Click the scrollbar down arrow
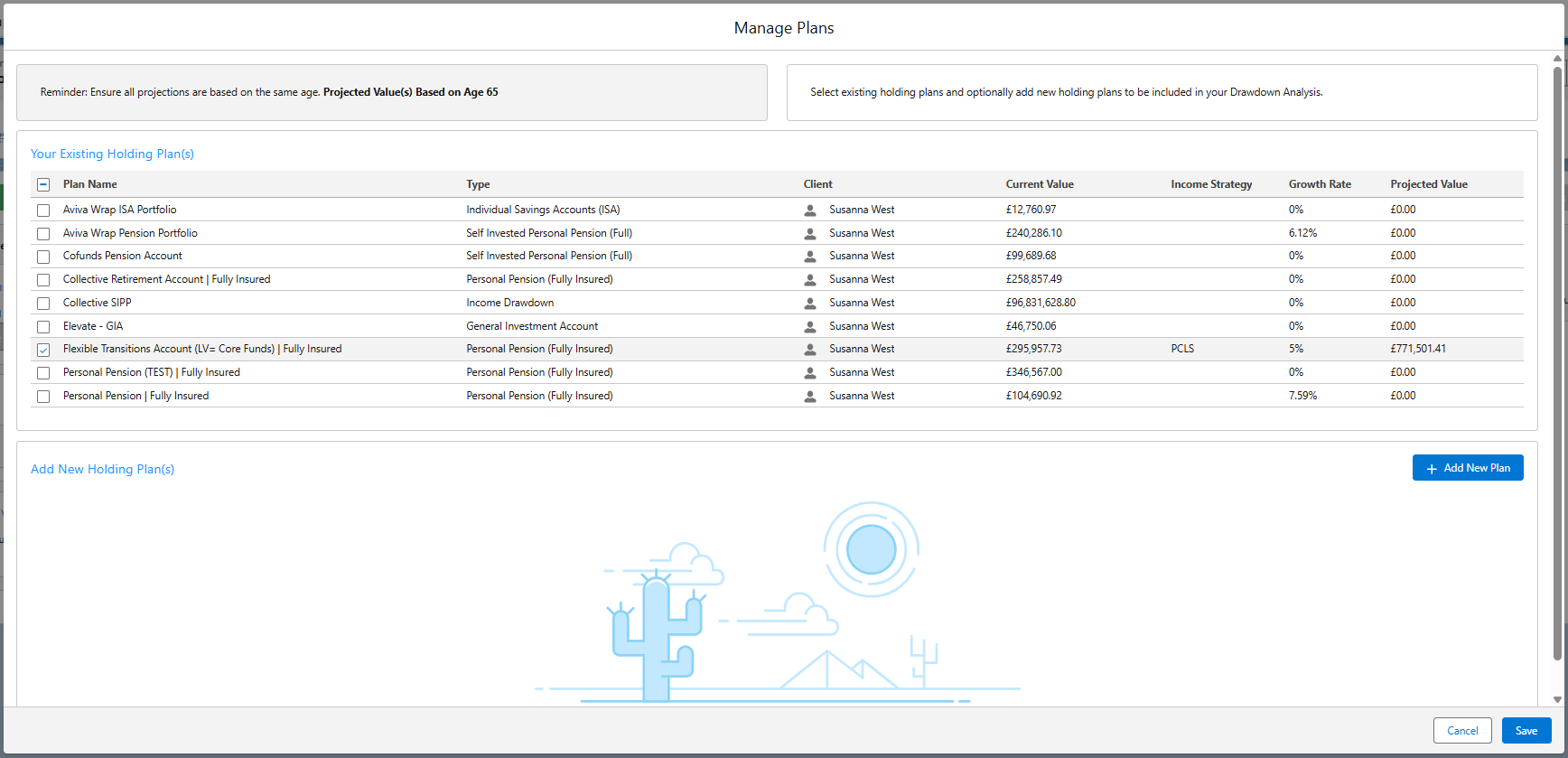Screen dimensions: 1568x758 tap(1557, 699)
